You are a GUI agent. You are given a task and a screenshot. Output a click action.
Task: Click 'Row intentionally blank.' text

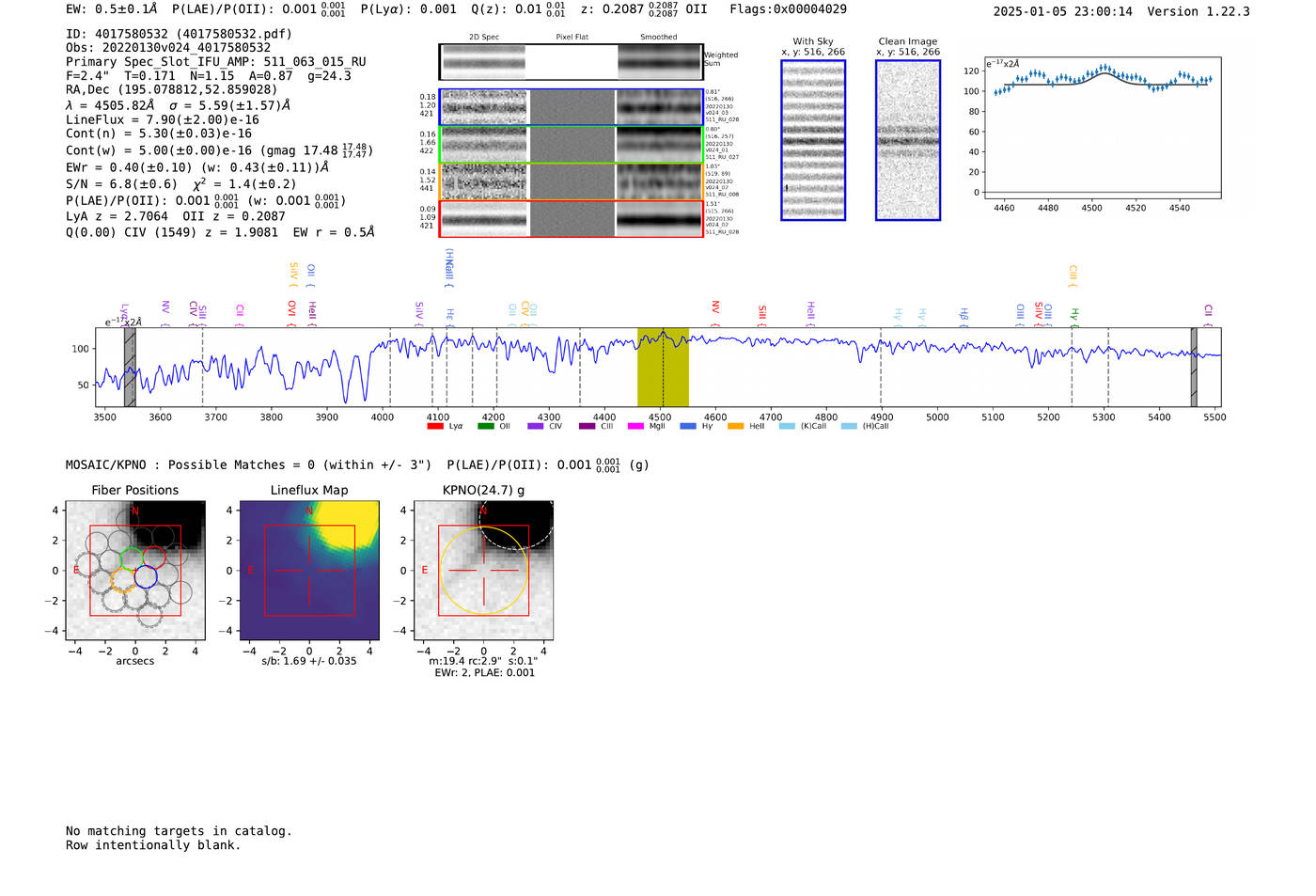(x=153, y=845)
